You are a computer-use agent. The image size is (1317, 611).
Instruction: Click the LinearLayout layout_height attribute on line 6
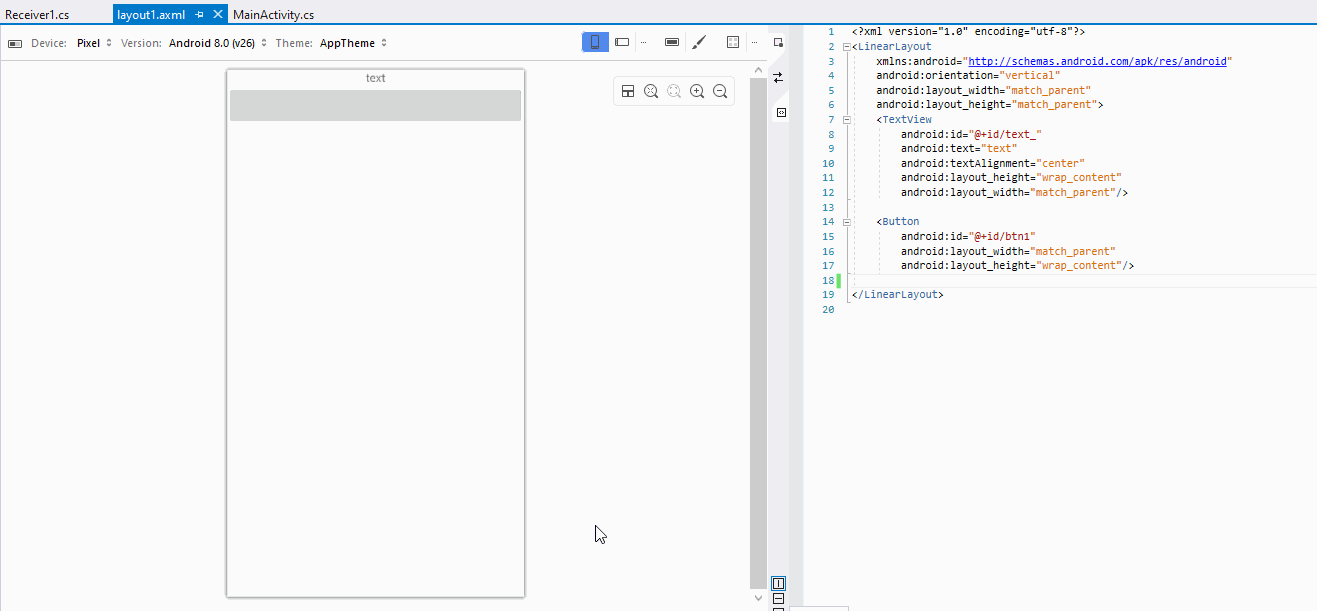(990, 104)
